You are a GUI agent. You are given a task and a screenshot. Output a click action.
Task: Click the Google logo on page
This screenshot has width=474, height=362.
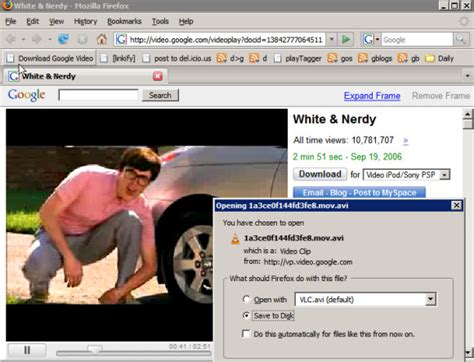[26, 95]
